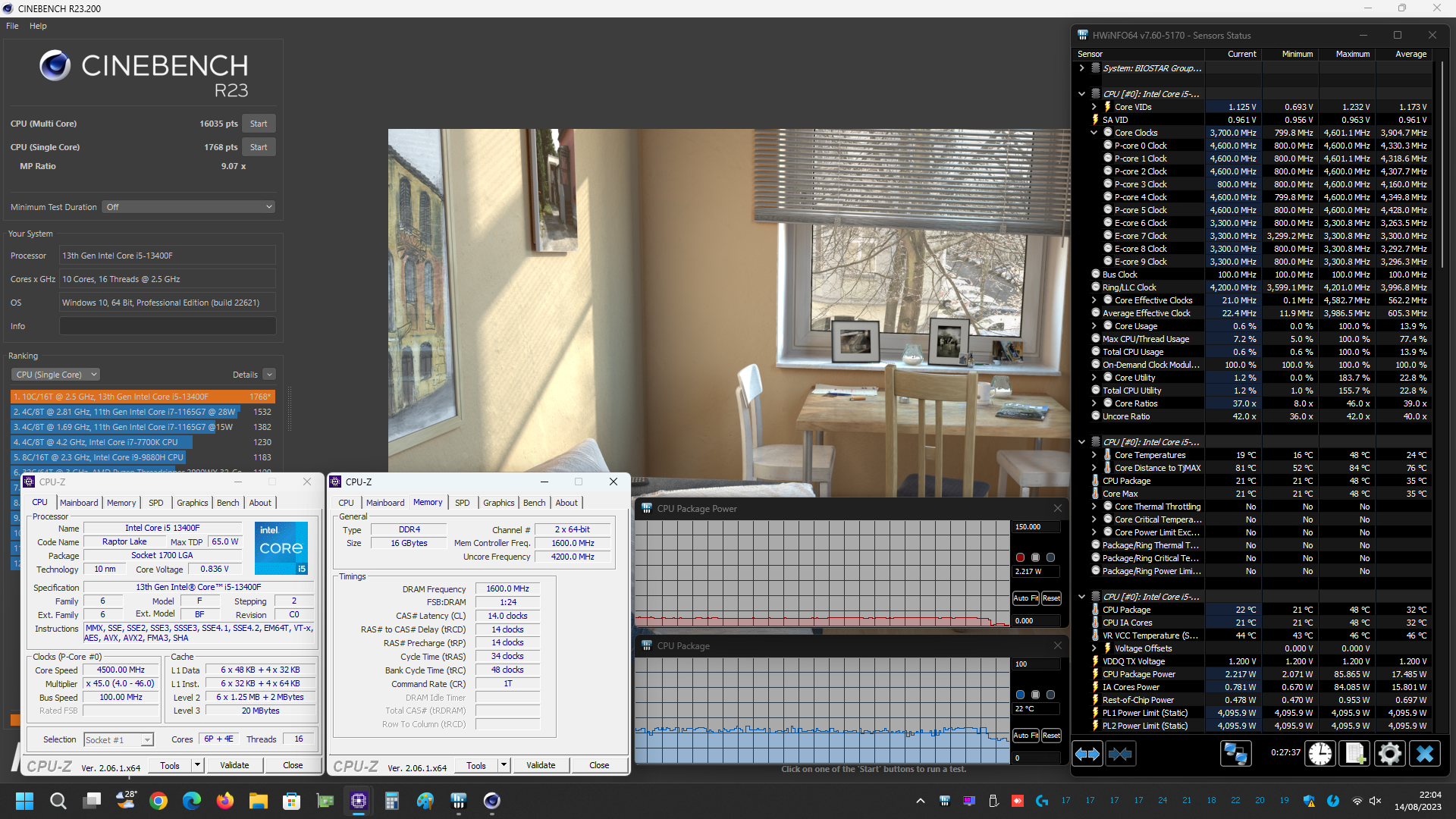Screen dimensions: 1456x819
Task: Expand System: BIOSTAR Group sensor node
Action: click(1082, 68)
